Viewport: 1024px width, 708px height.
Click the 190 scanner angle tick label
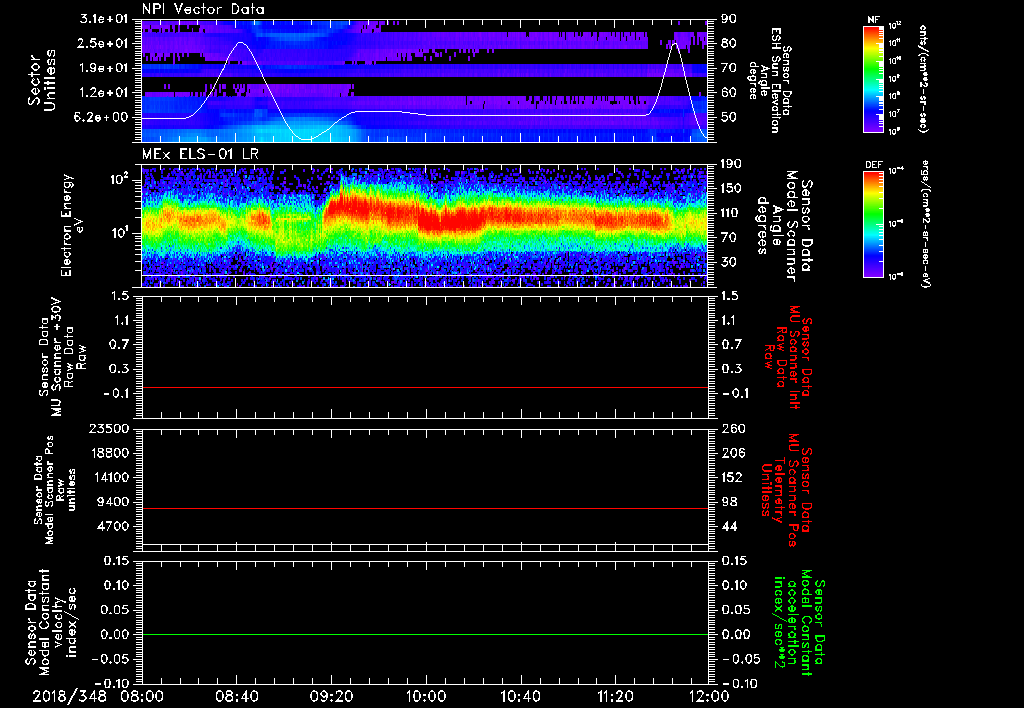(x=731, y=164)
